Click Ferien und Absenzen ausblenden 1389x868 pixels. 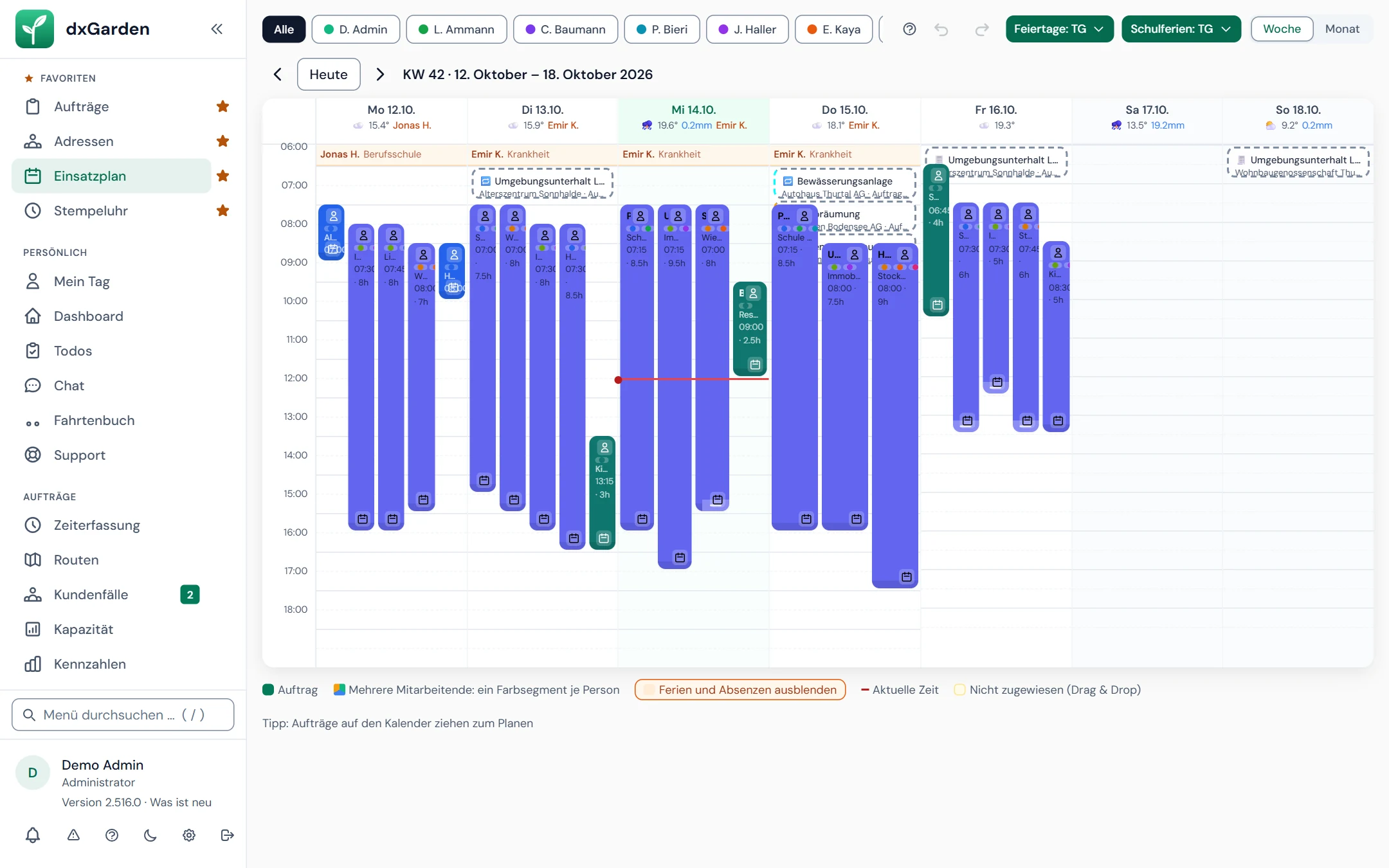(740, 690)
